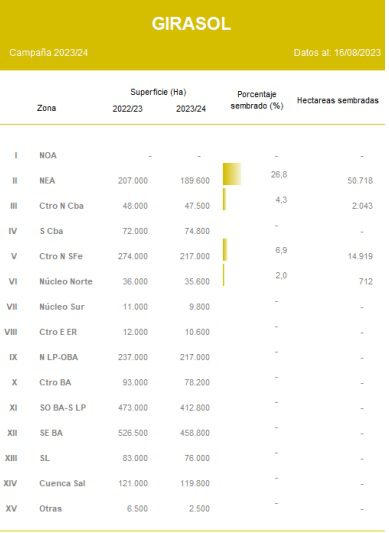Click the Ctro N Cba percentage bar
The image size is (389, 533).
point(224,200)
